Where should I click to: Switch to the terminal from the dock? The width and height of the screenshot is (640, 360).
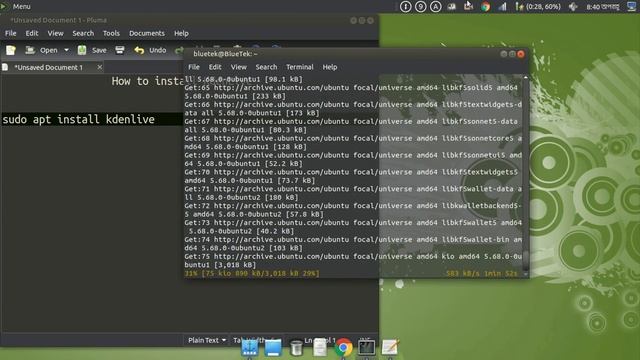(x=366, y=347)
